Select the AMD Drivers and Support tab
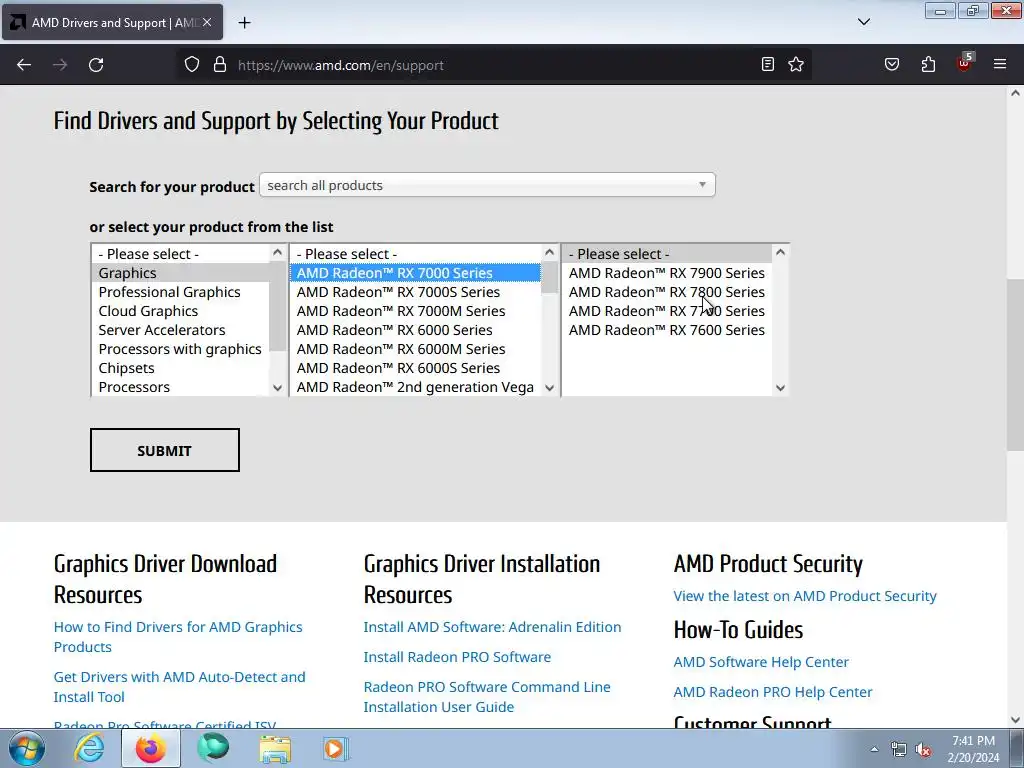 tap(112, 22)
